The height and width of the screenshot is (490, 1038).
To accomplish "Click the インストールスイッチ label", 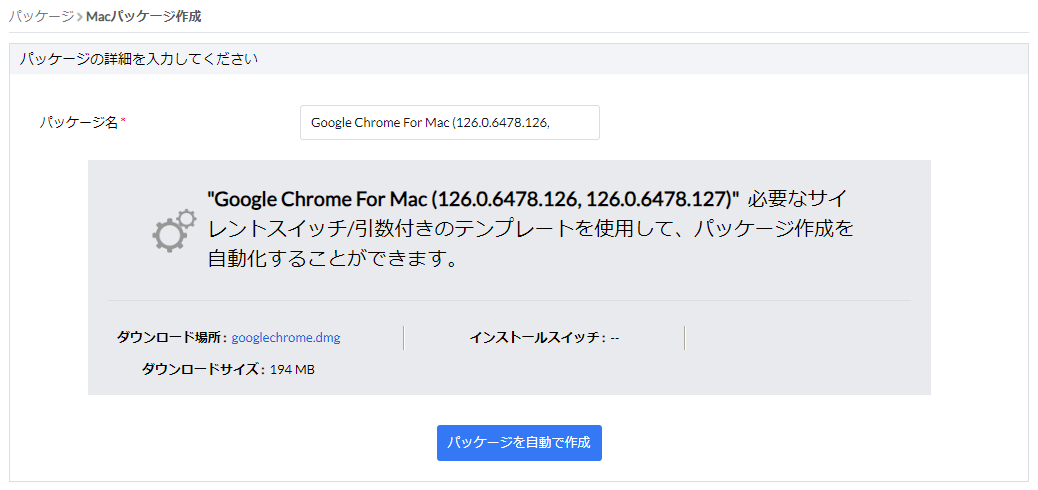I will coord(537,338).
